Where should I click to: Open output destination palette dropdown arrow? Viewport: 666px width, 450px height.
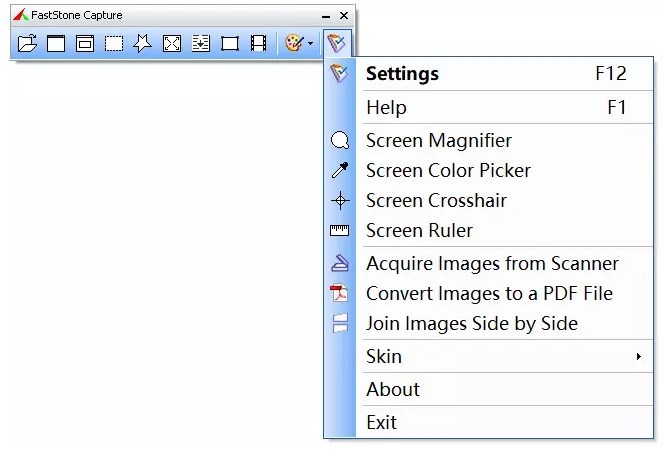click(311, 43)
